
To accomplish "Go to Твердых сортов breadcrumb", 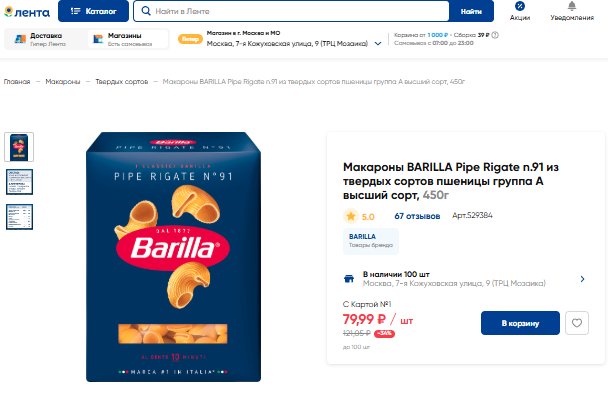I will point(122,81).
